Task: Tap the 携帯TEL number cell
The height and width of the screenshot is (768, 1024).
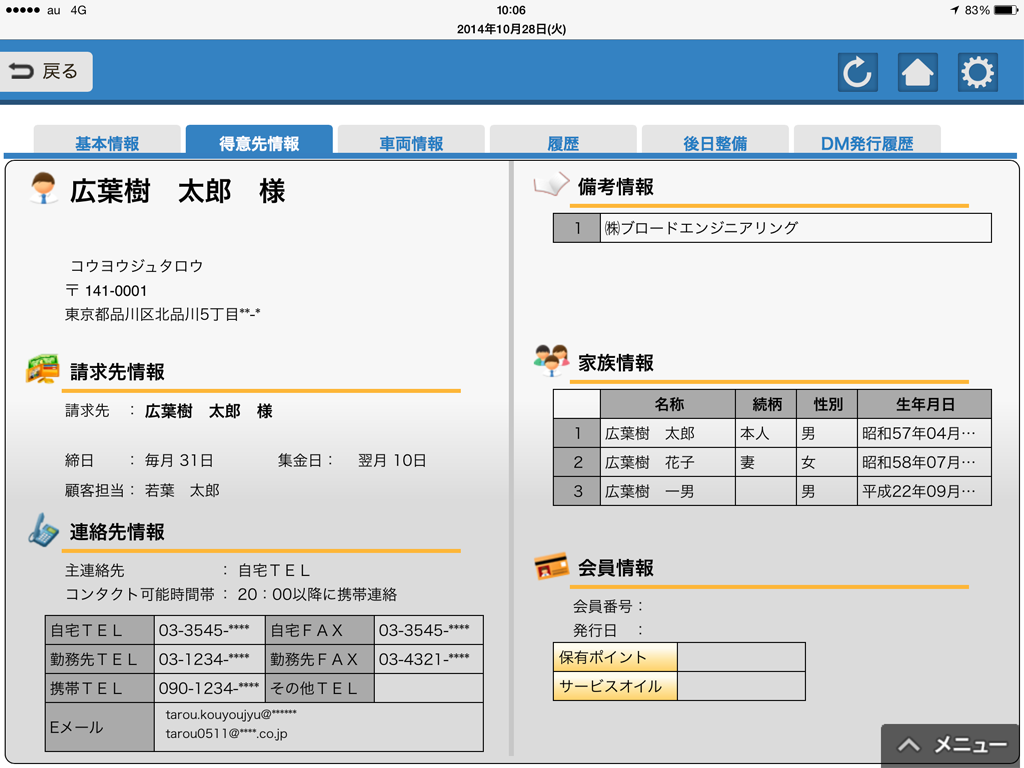Action: 209,688
